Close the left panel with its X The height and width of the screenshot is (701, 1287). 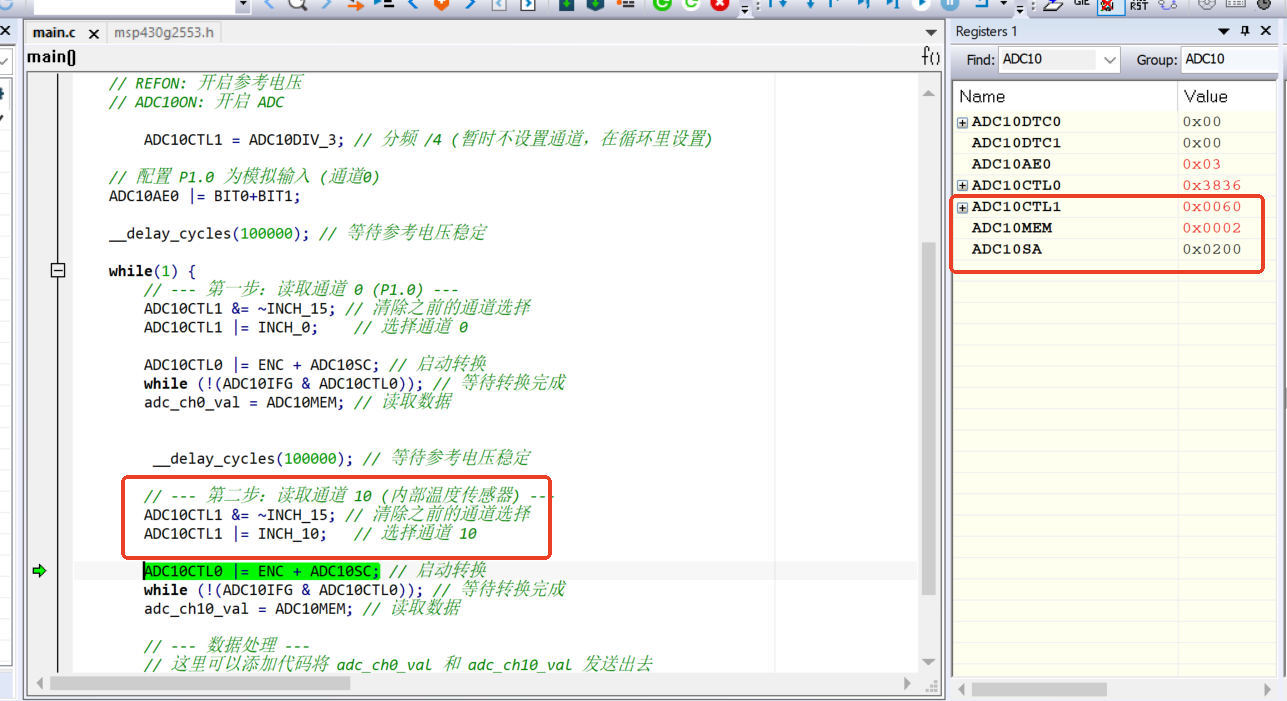pos(4,32)
